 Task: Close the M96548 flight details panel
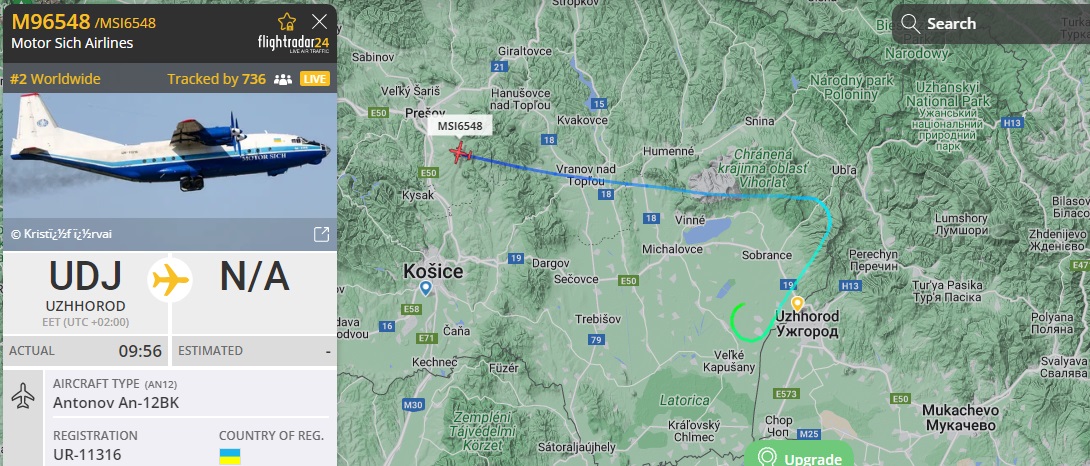pyautogui.click(x=319, y=22)
